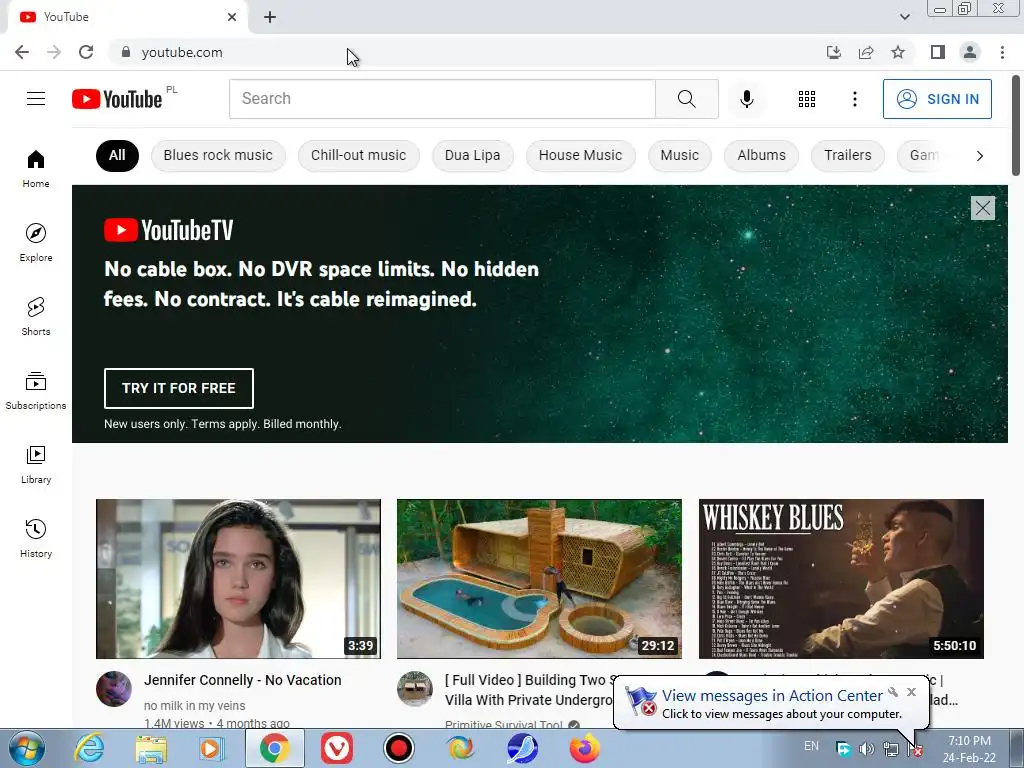Launch Internet Explorer from taskbar
The width and height of the screenshot is (1024, 768).
click(89, 748)
